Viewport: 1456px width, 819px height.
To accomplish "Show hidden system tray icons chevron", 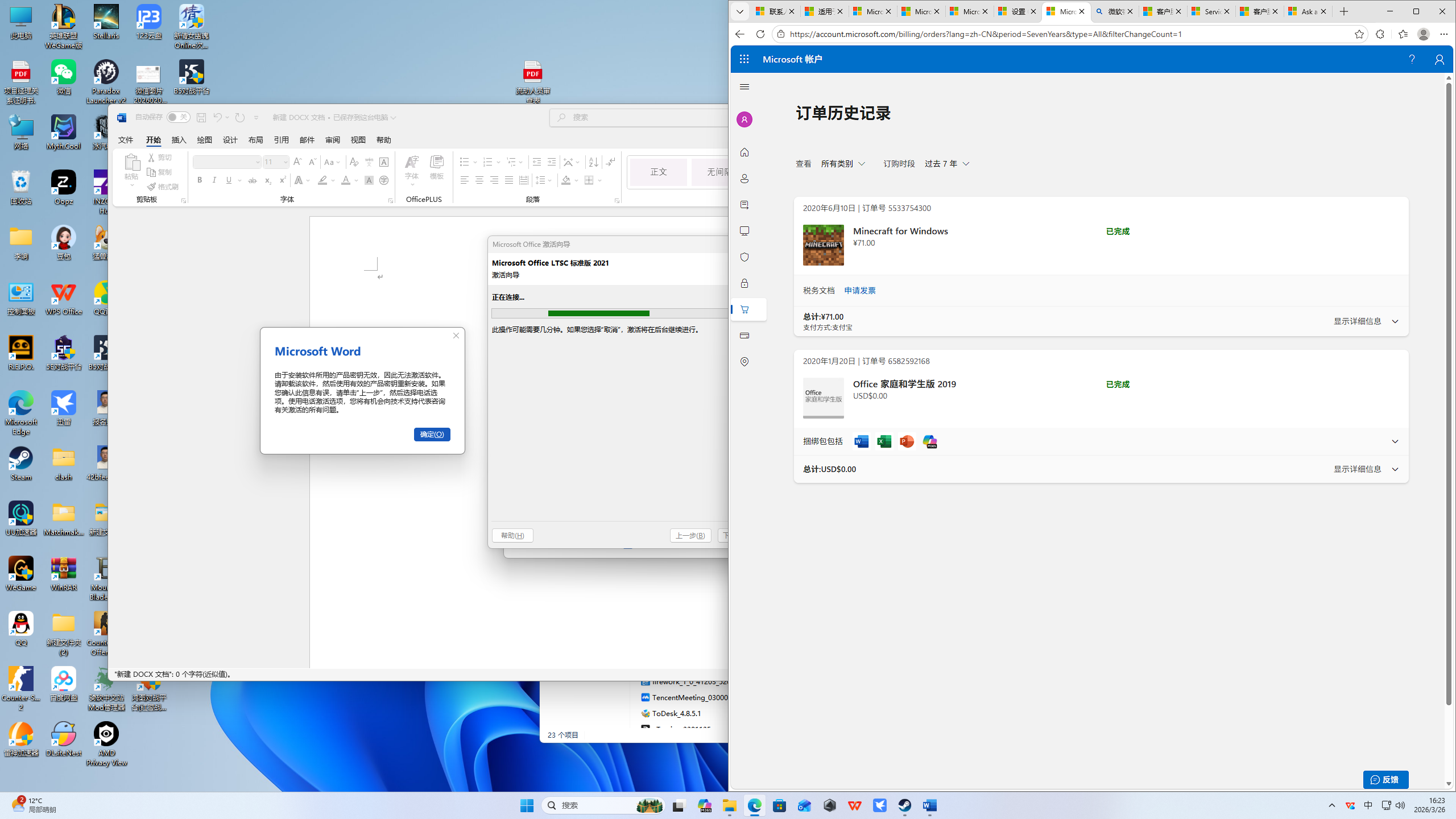I will coord(1331,805).
